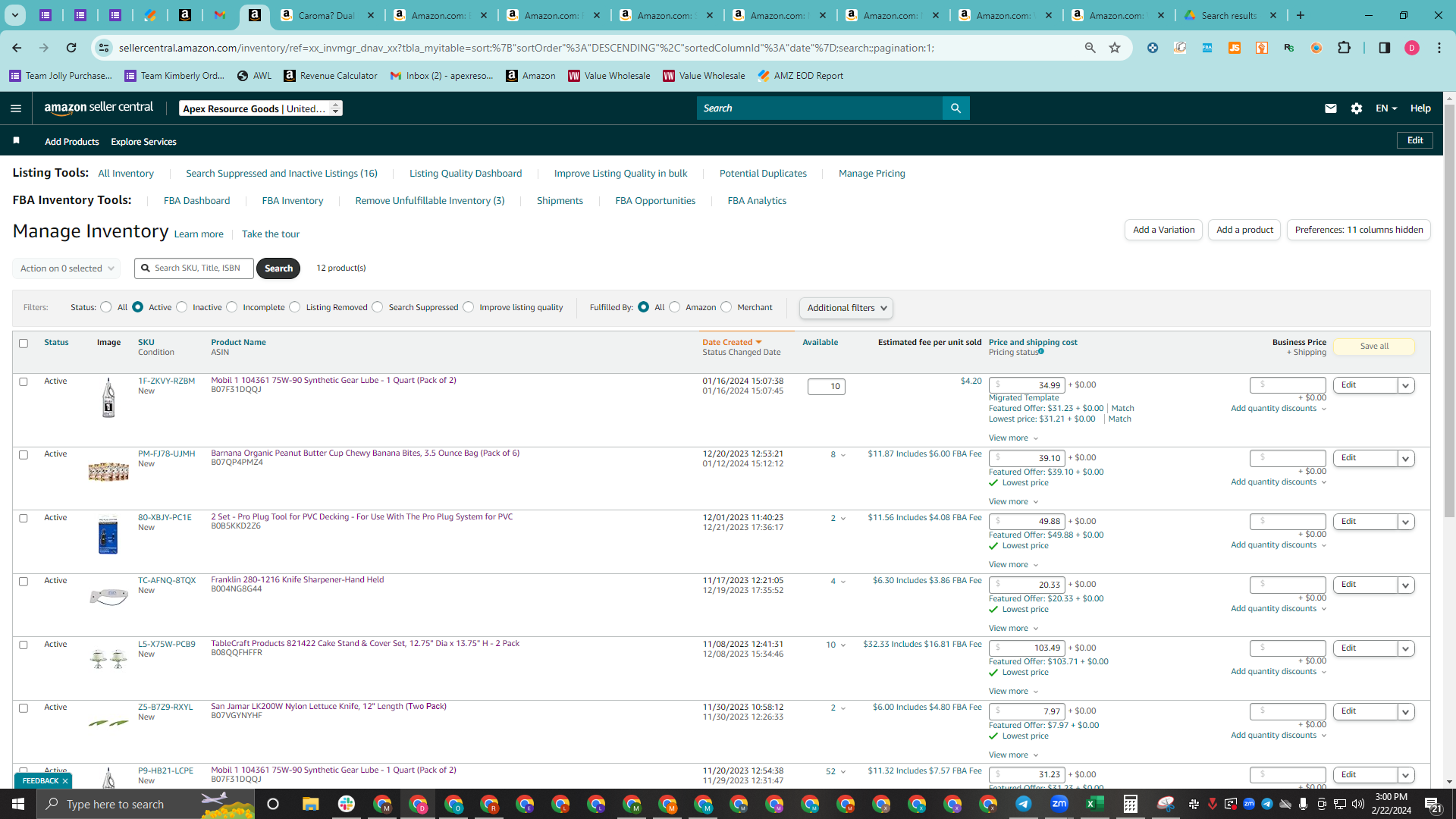This screenshot has width=1456, height=819.
Task: Open Preferences: 11 columns hidden
Action: pyautogui.click(x=1358, y=230)
